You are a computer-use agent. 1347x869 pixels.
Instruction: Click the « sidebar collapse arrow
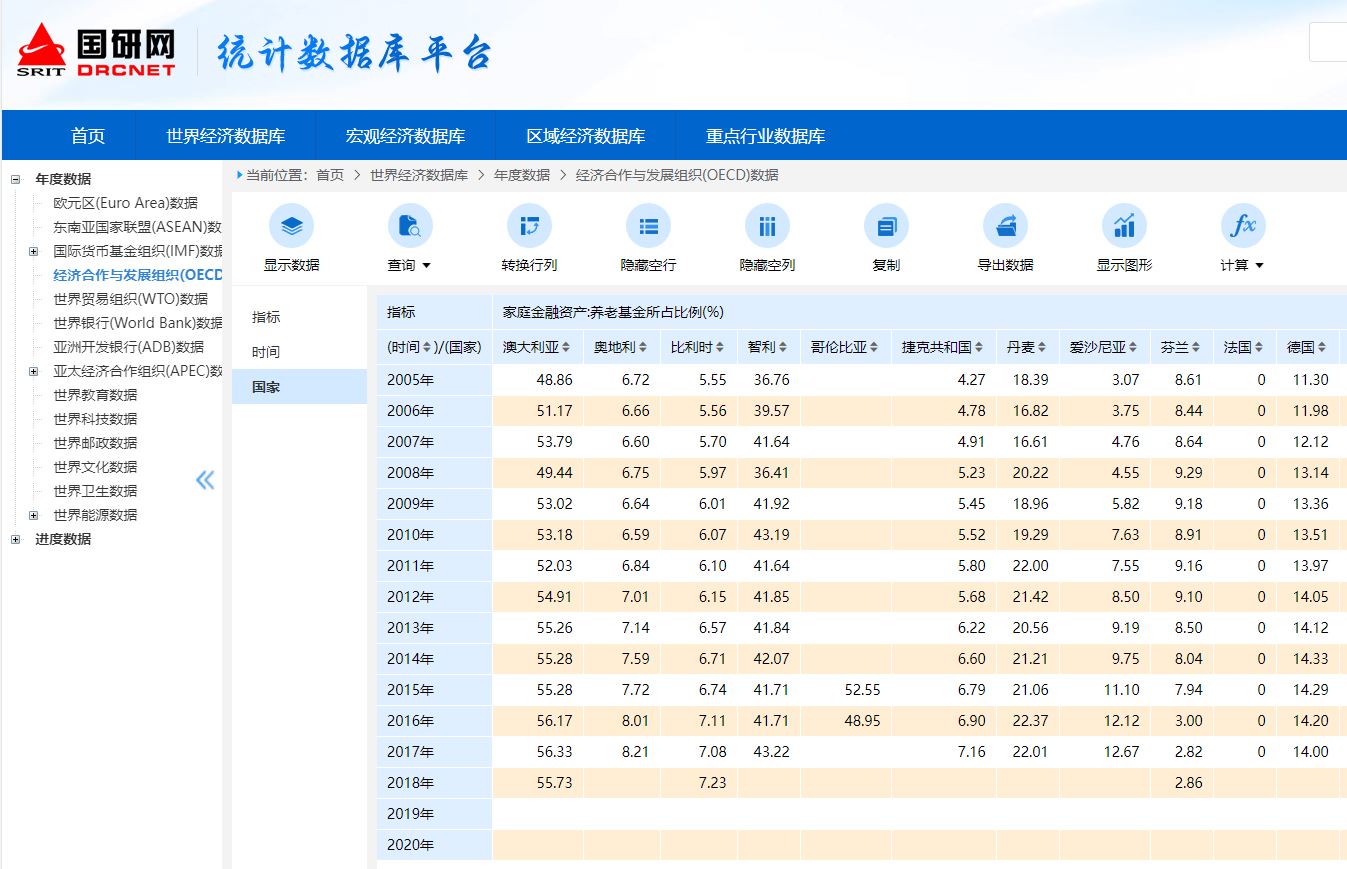click(204, 480)
